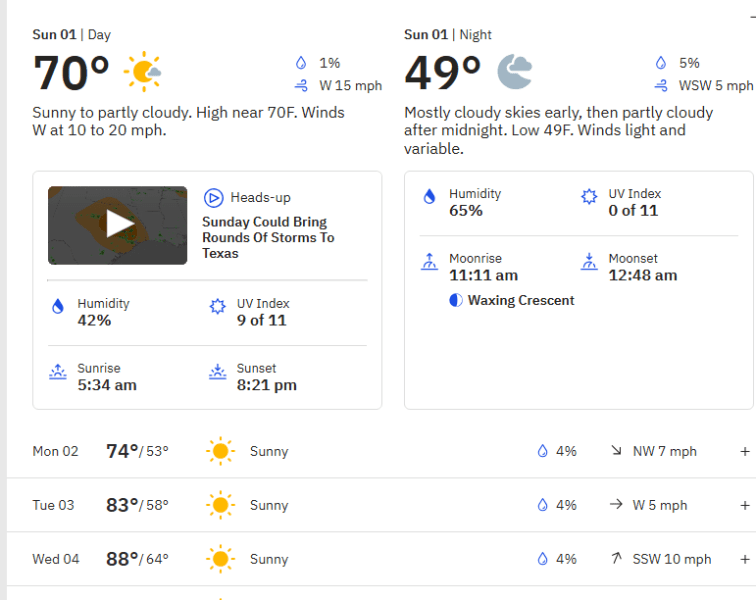Click the sunny icon for Mon 02

pos(220,451)
